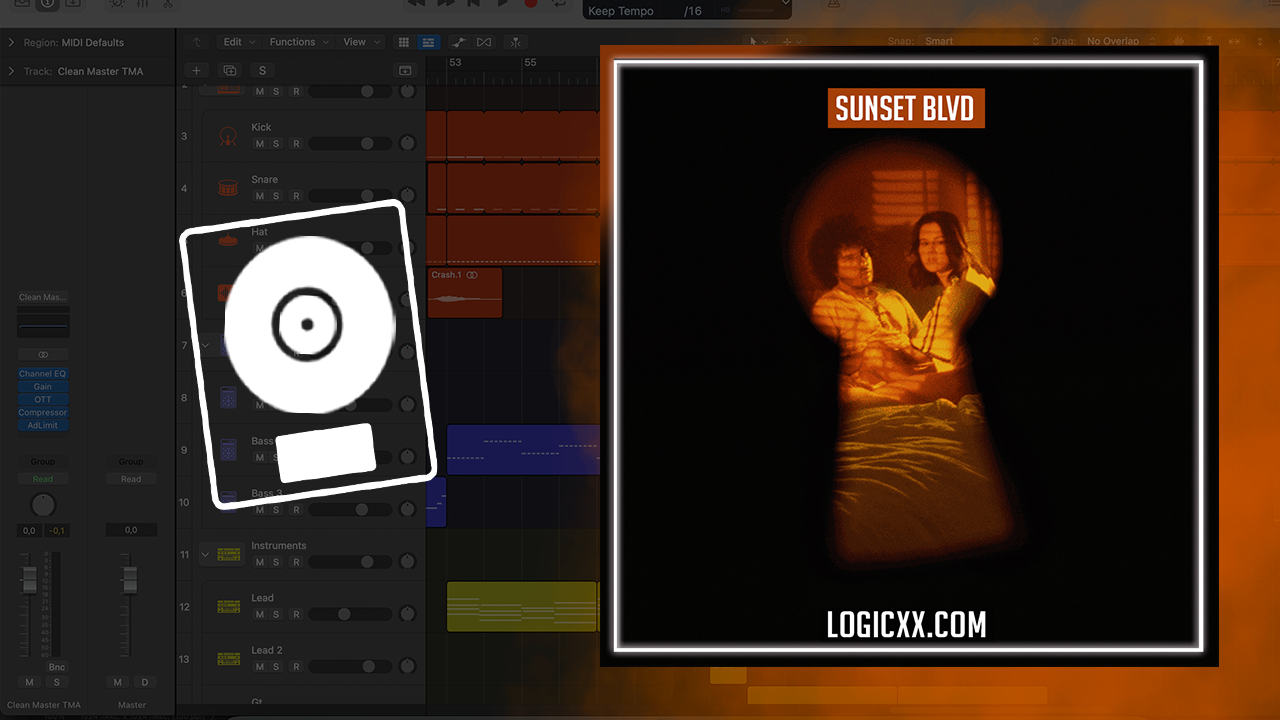Mute the Lead track
This screenshot has height=720, width=1280.
260,614
